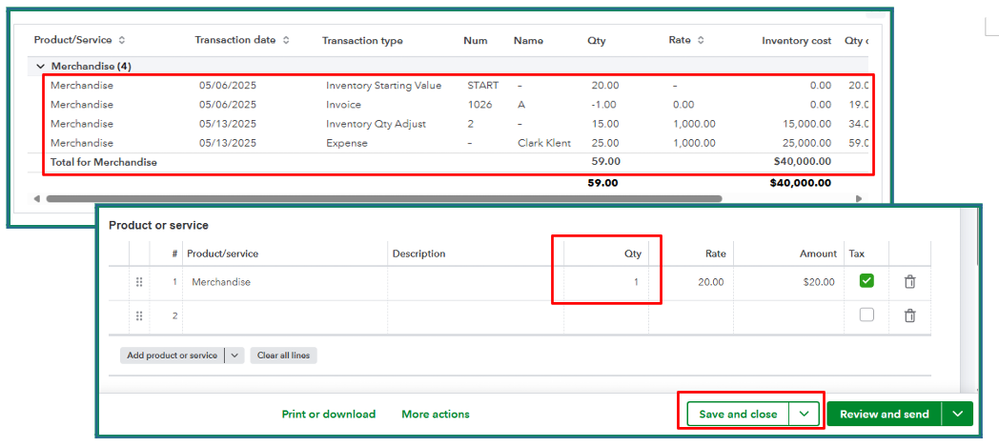
Task: Edit the Qty field showing 1
Action: [x=606, y=282]
